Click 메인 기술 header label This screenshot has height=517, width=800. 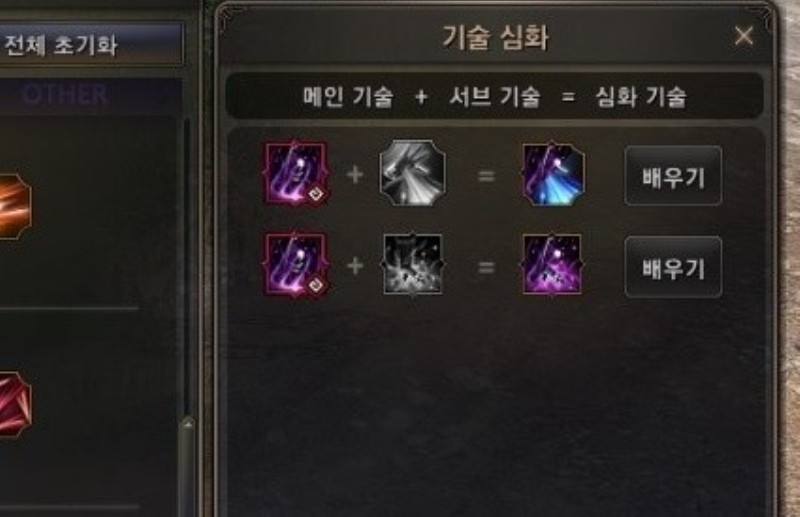point(348,96)
